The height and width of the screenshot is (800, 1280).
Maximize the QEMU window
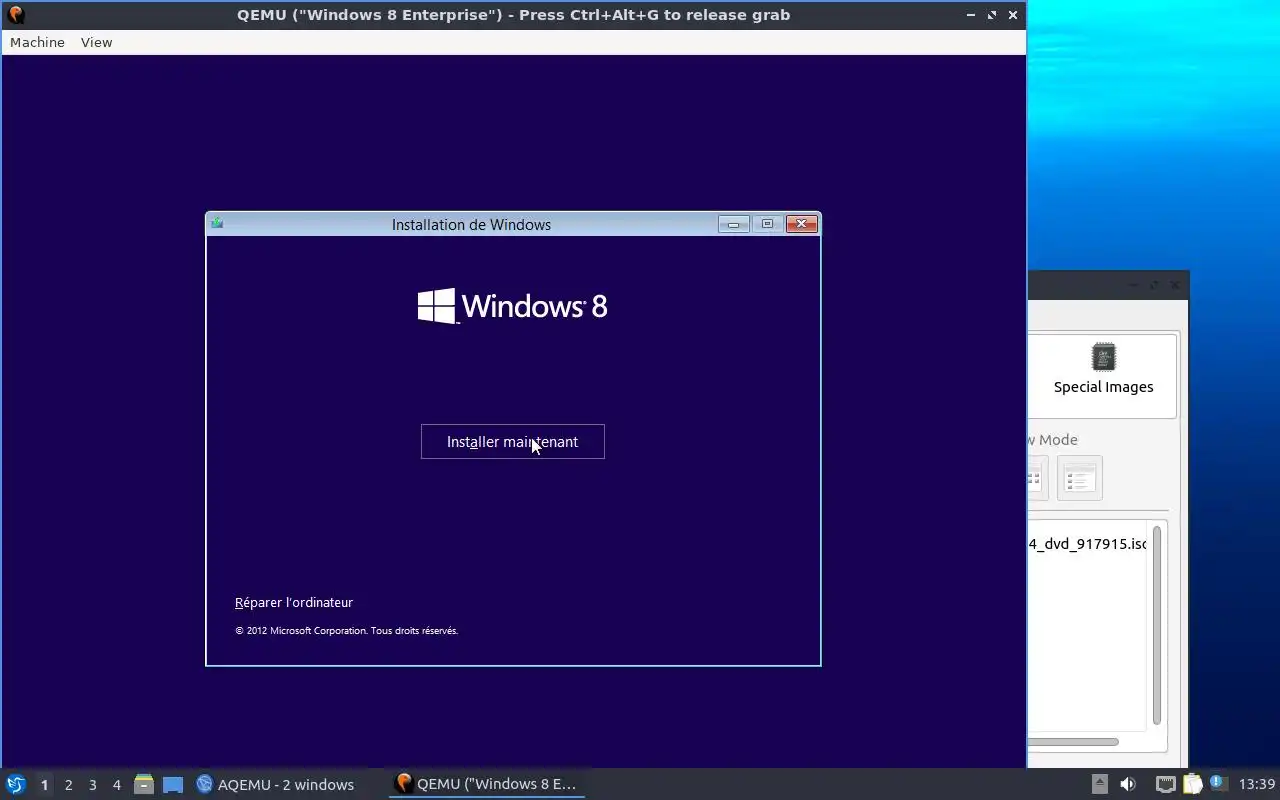tap(992, 15)
